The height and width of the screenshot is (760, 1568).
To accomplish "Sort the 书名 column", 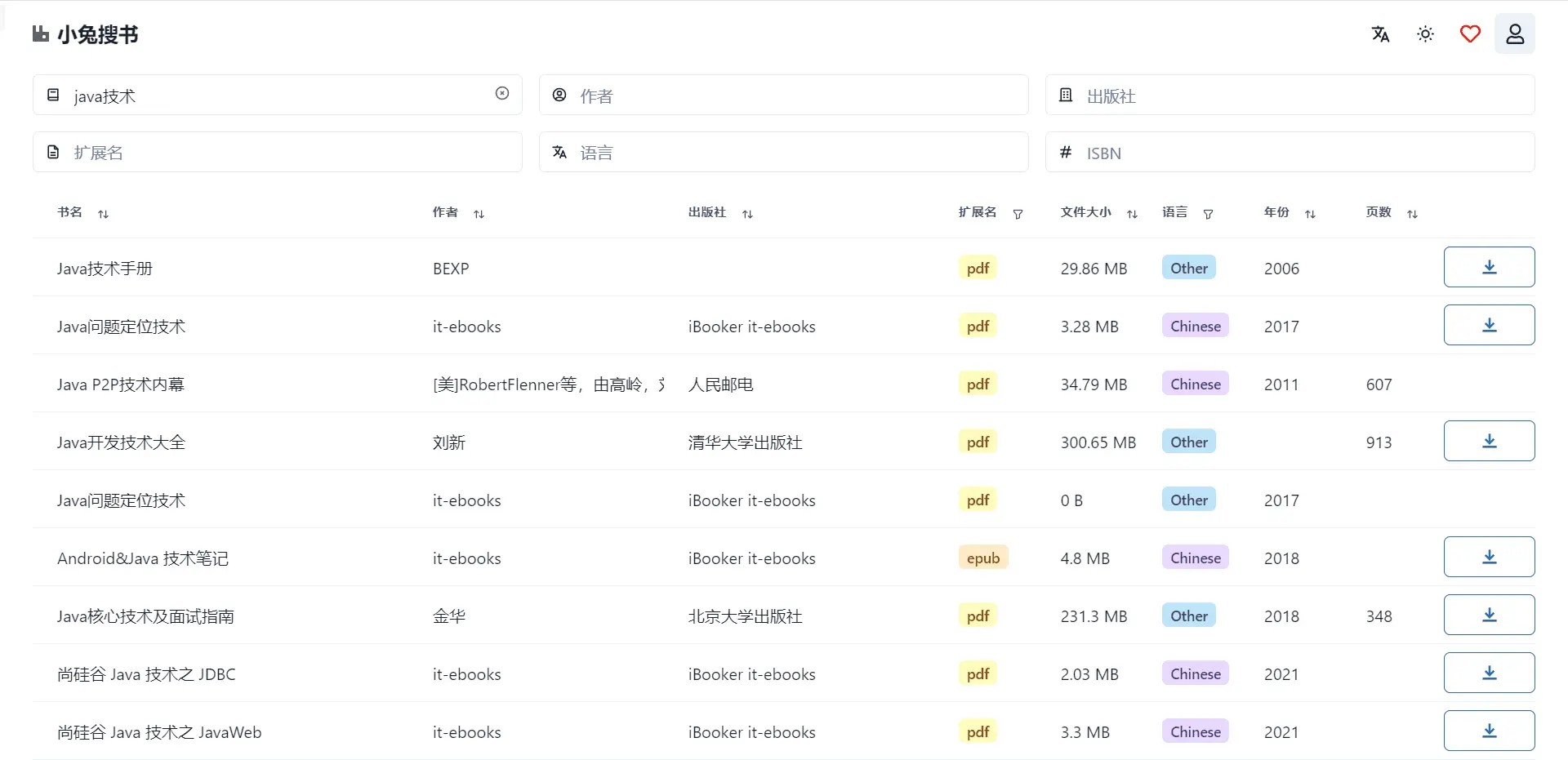I will point(103,213).
